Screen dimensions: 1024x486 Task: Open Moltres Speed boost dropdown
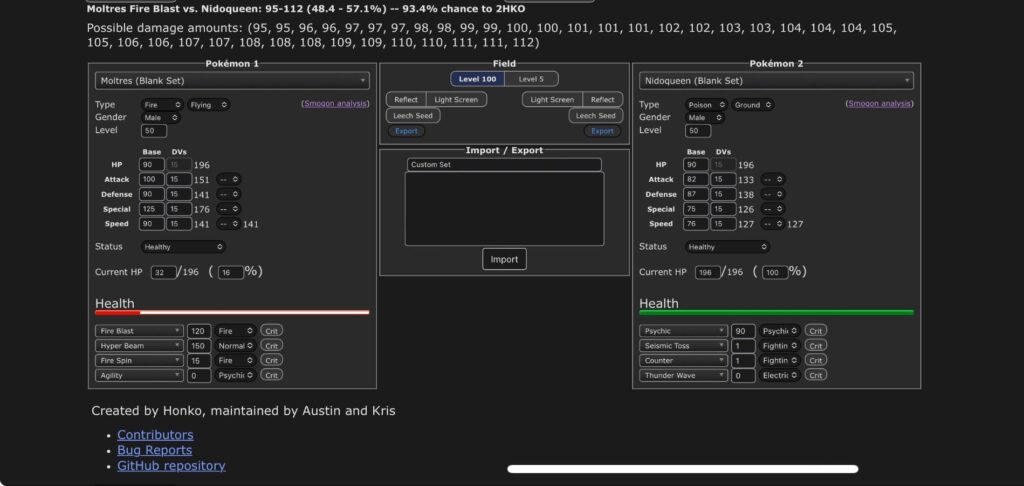click(x=229, y=224)
